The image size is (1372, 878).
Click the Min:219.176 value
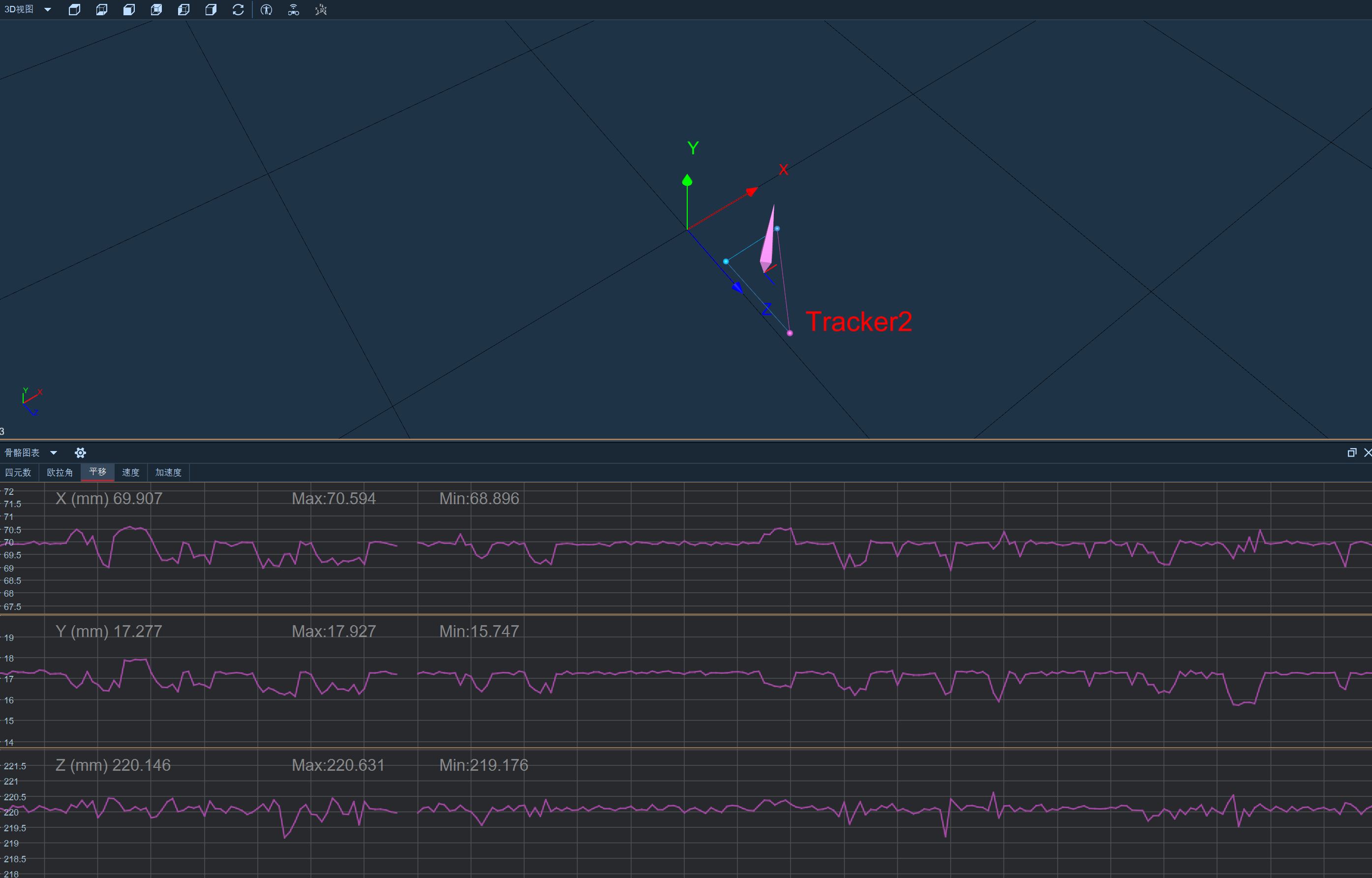tap(484, 765)
